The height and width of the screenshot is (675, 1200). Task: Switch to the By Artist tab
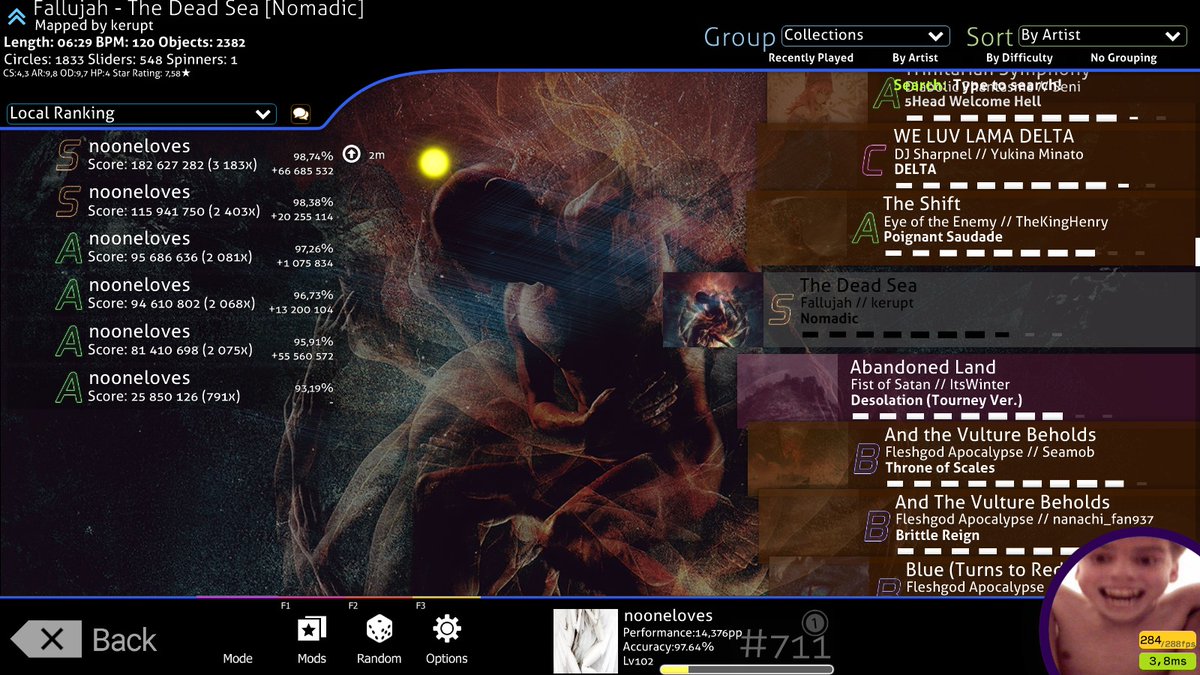pyautogui.click(x=915, y=58)
